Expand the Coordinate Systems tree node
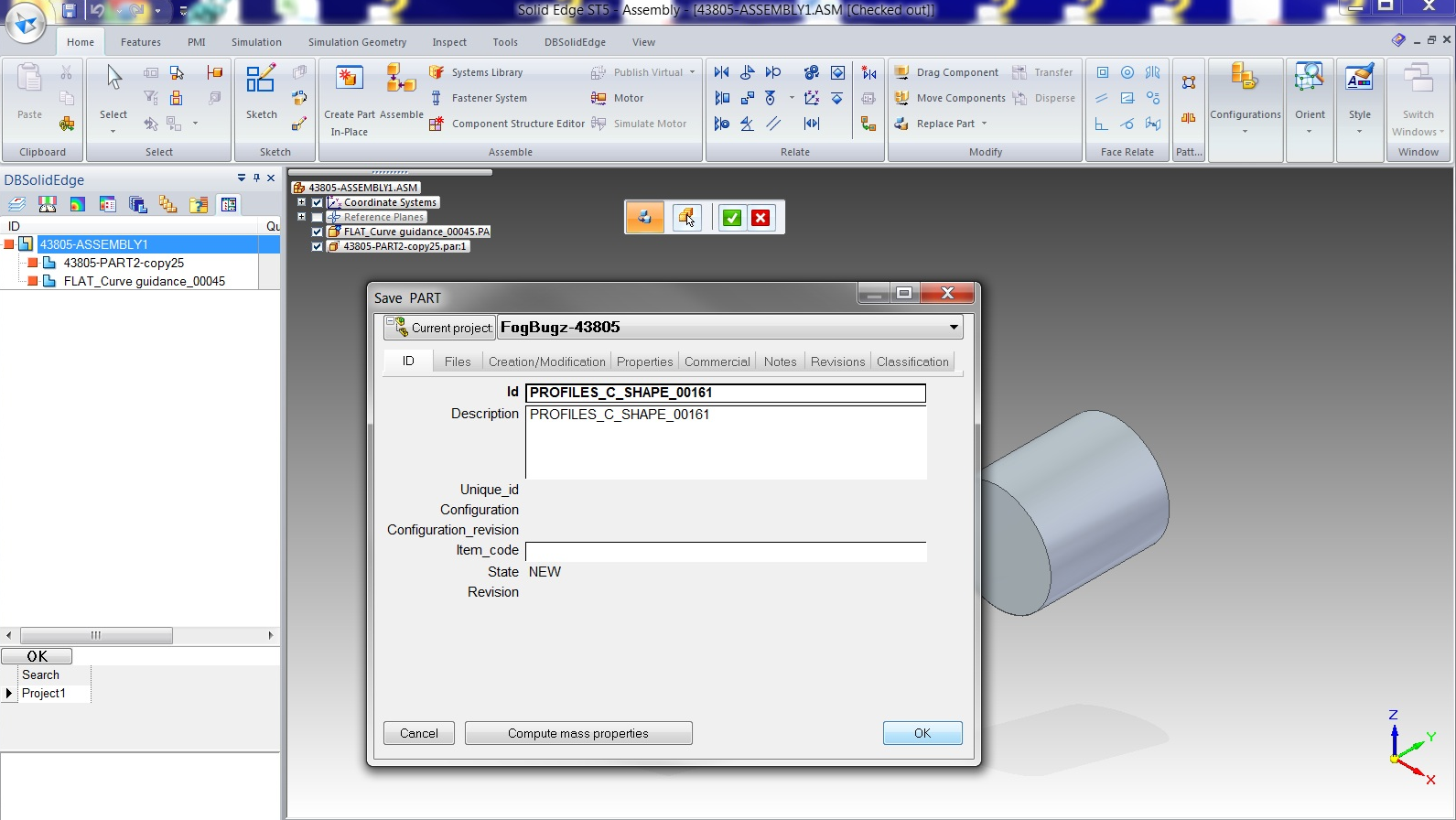1456x820 pixels. [301, 202]
